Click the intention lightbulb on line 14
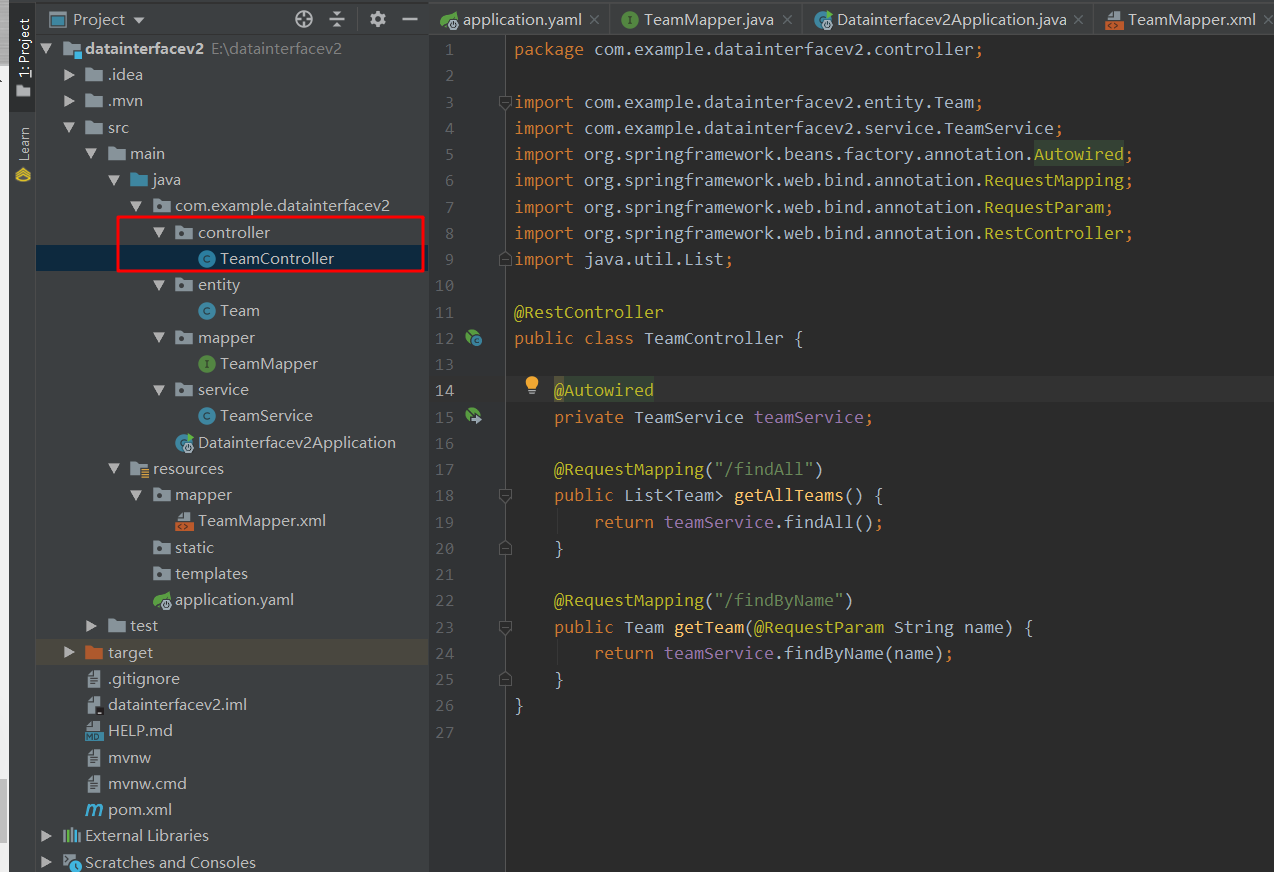The height and width of the screenshot is (872, 1274). 532,386
